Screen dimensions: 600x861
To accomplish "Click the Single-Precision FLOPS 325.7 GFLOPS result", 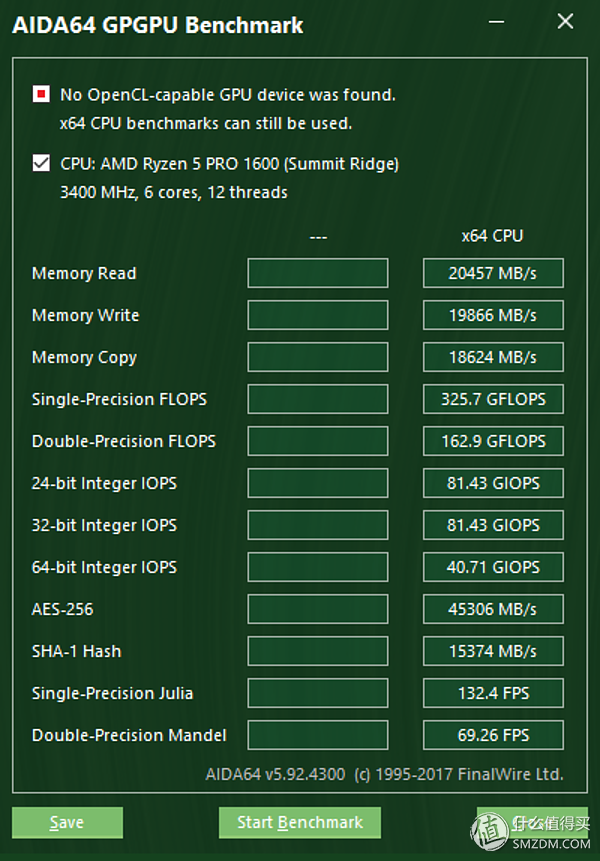I will point(493,399).
